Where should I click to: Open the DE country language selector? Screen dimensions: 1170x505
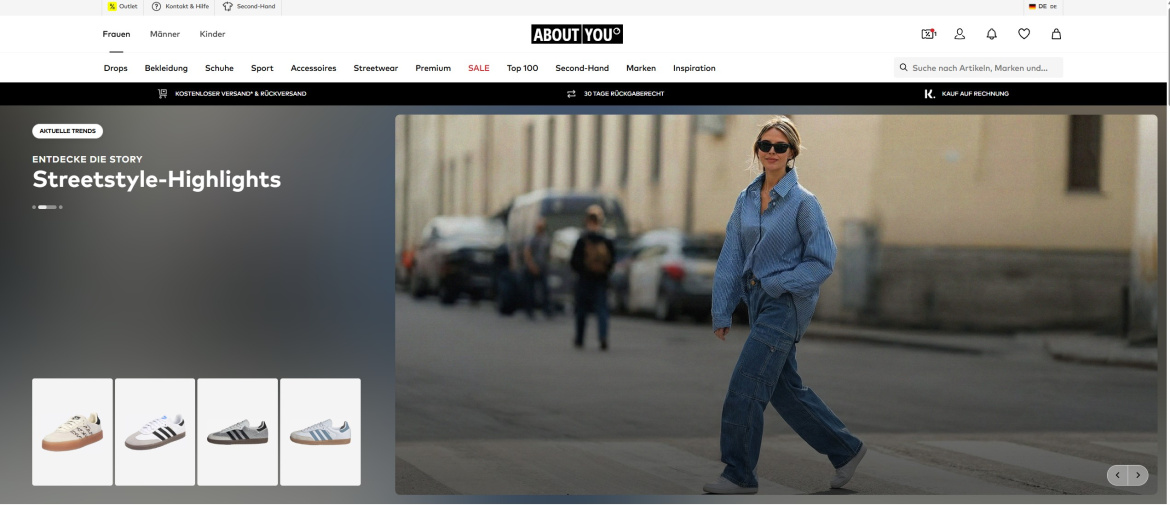(1042, 7)
